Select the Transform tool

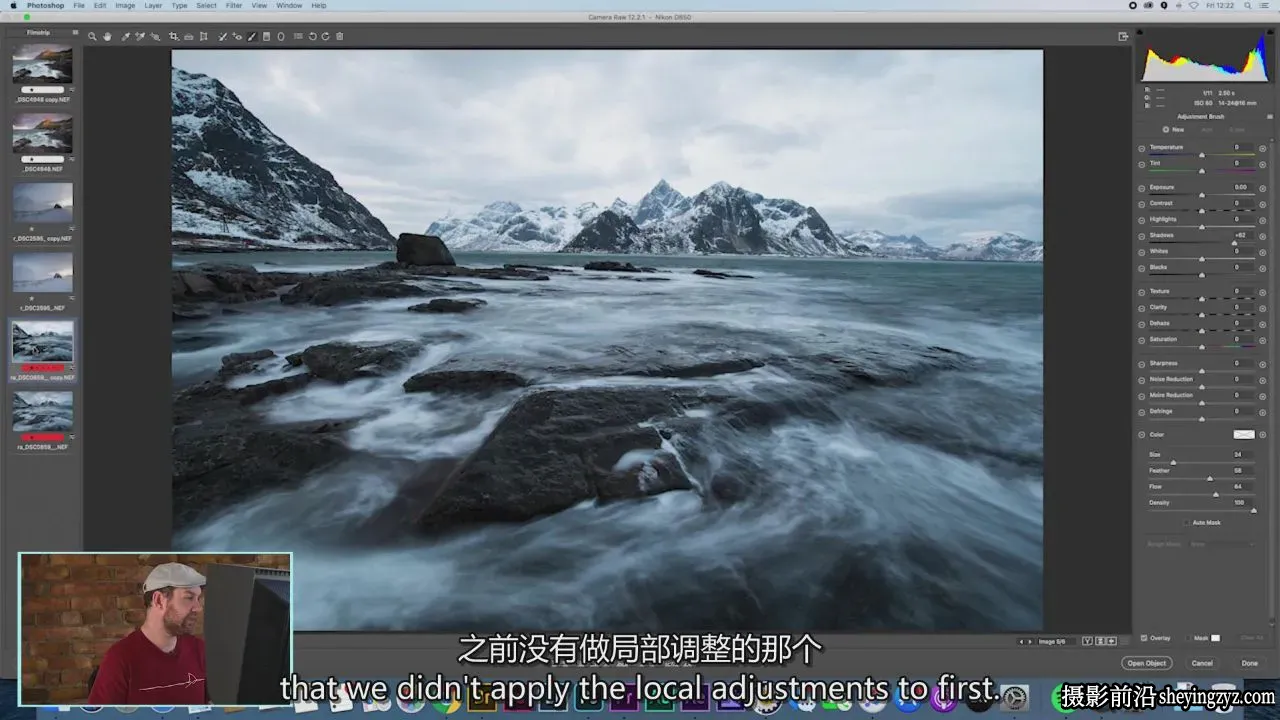[204, 36]
